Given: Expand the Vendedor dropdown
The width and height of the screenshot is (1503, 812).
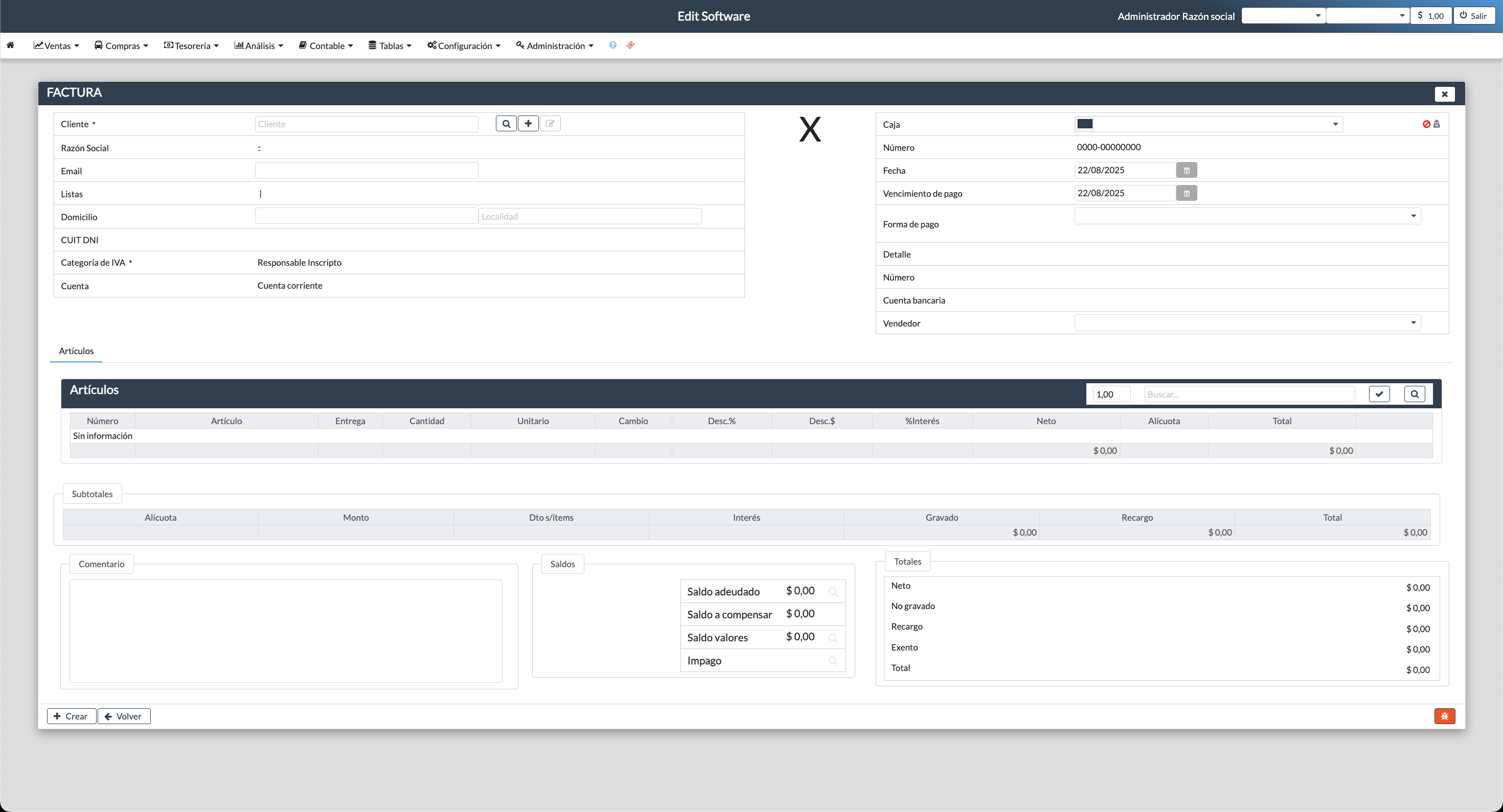Looking at the screenshot, I should point(1413,322).
